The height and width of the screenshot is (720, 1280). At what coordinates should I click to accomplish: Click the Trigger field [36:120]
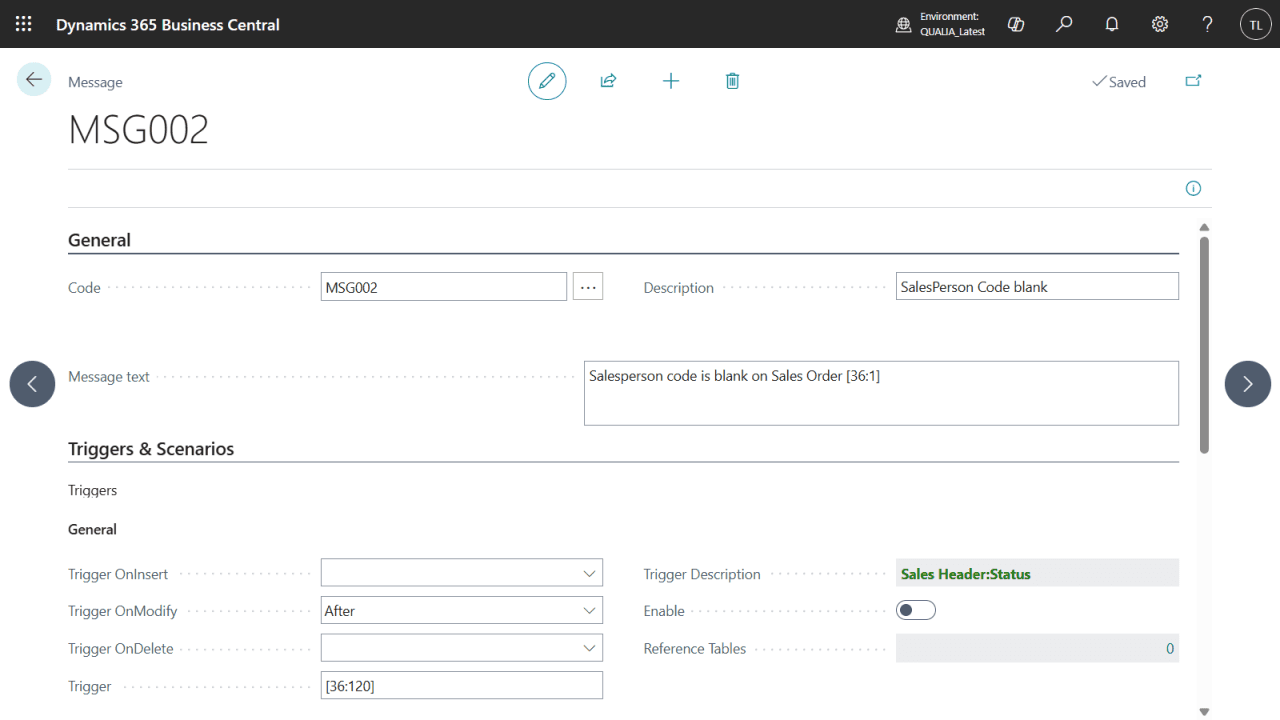pos(462,685)
